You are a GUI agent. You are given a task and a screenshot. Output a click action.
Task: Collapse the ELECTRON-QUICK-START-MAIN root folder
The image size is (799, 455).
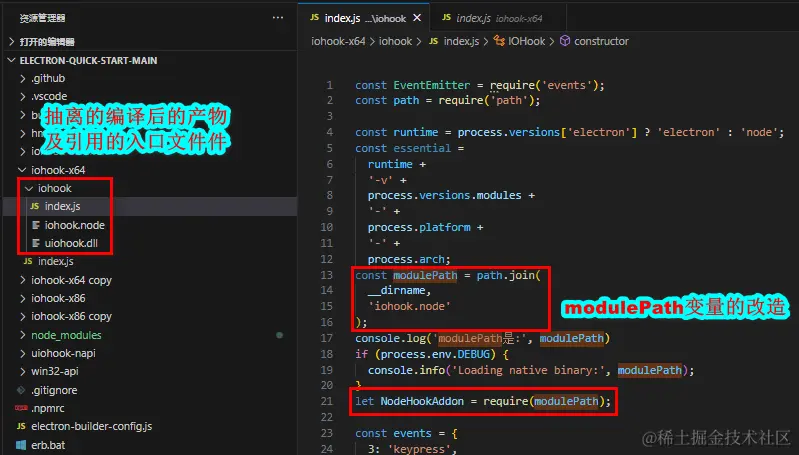[11, 61]
